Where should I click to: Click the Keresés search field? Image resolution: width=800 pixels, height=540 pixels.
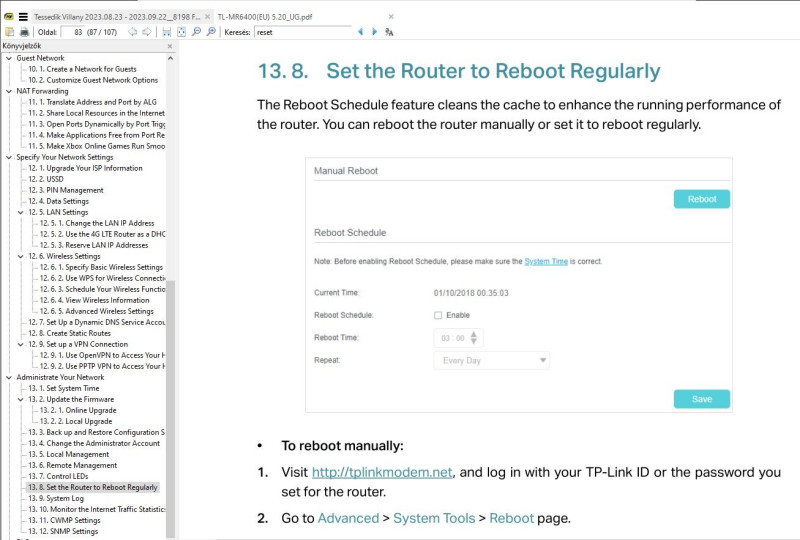click(x=303, y=32)
